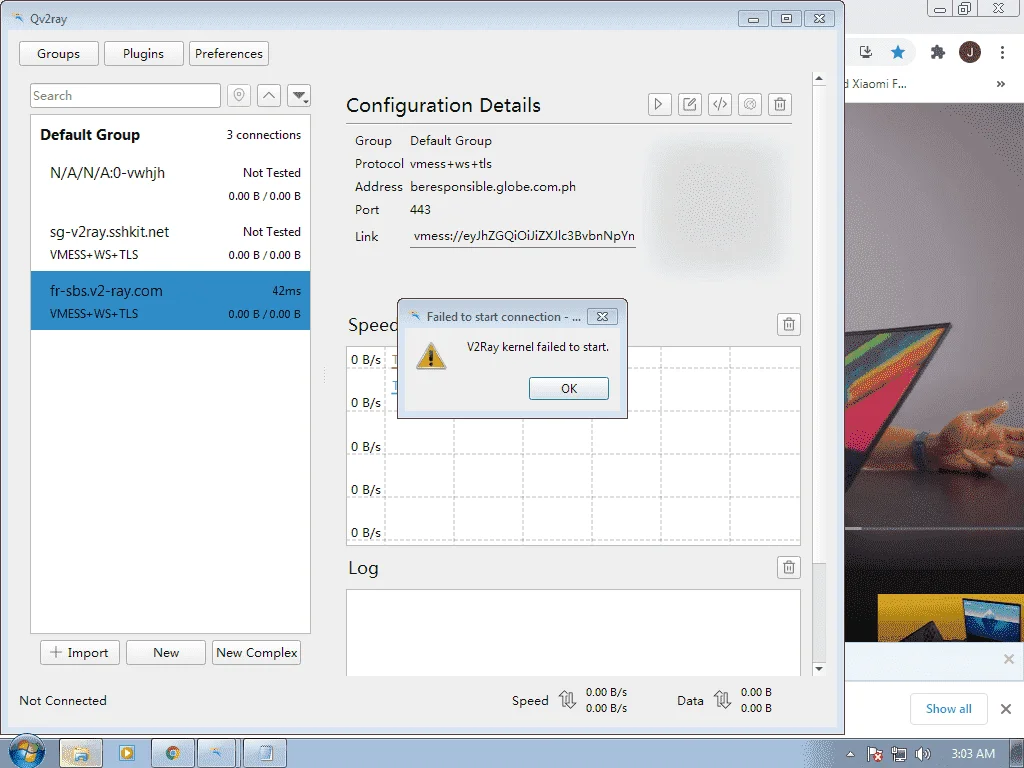Image resolution: width=1024 pixels, height=768 pixels.
Task: Open Chrome's extensions puzzle icon
Action: click(938, 52)
